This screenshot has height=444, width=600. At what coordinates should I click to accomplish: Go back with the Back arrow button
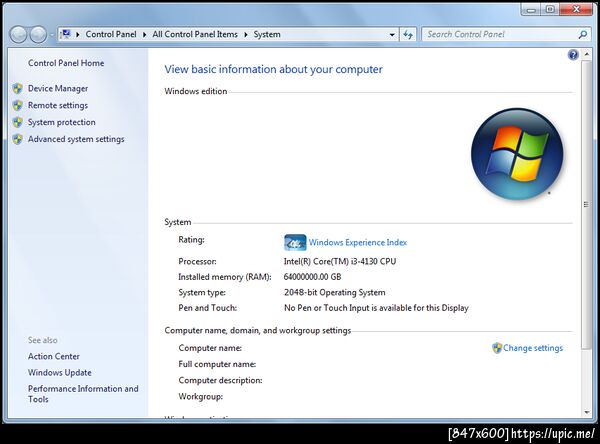[18, 35]
